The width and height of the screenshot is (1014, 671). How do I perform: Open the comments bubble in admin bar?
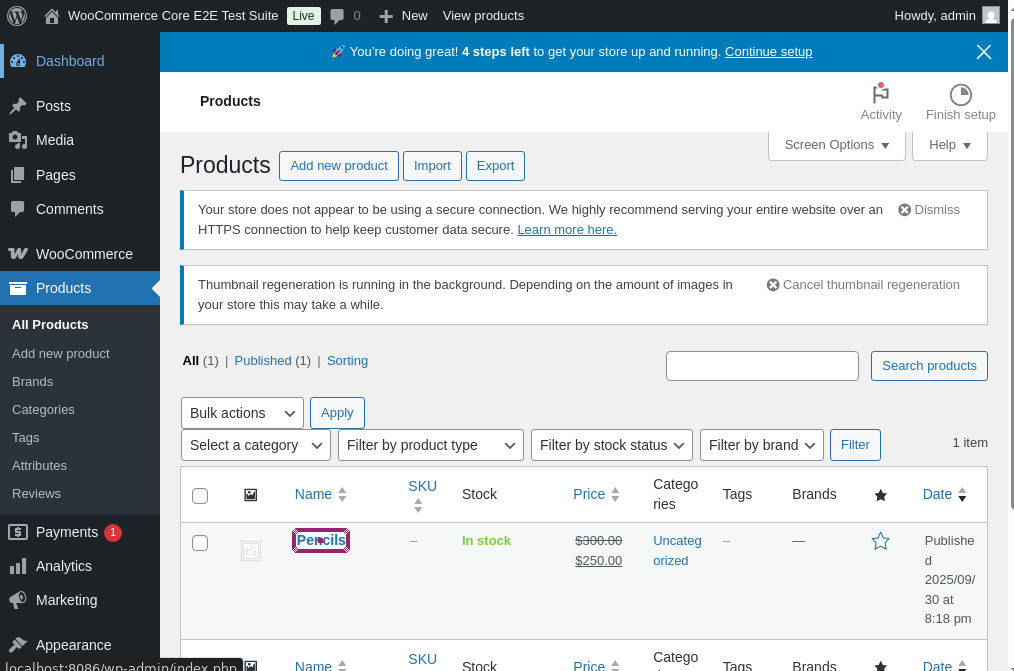(338, 15)
